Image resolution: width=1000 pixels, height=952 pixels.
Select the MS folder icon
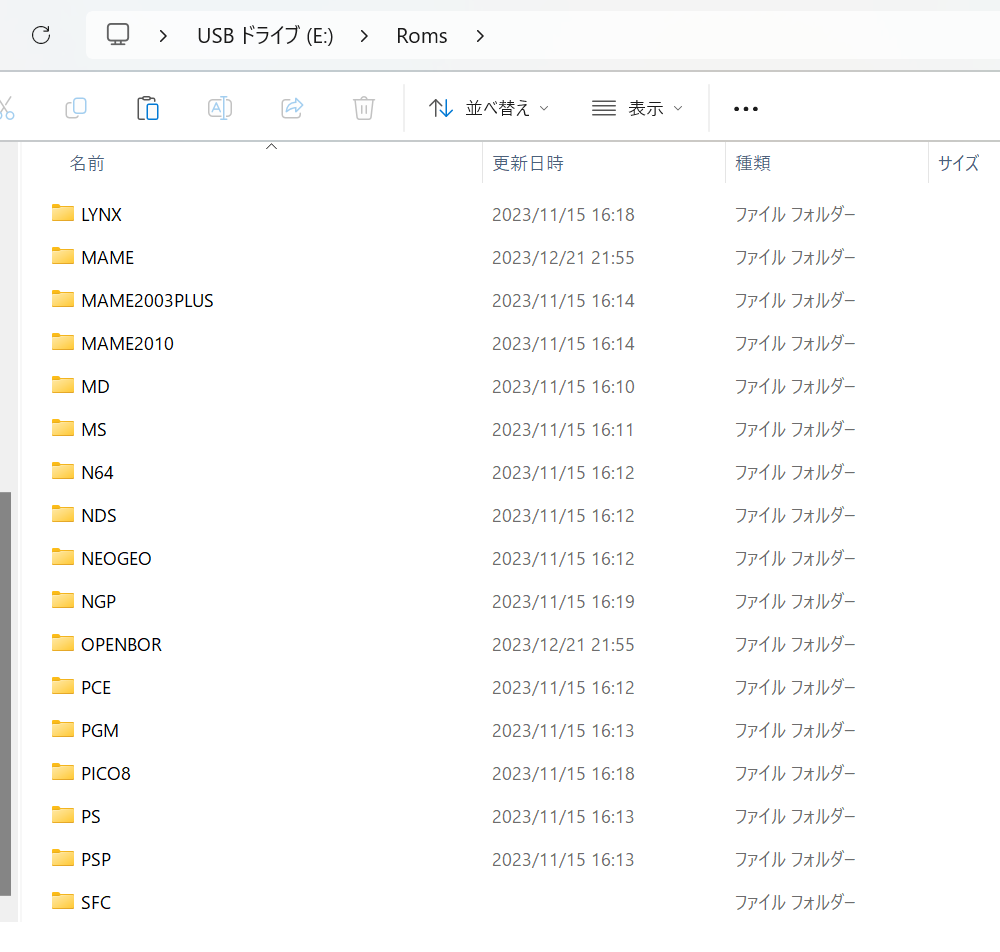pos(62,427)
